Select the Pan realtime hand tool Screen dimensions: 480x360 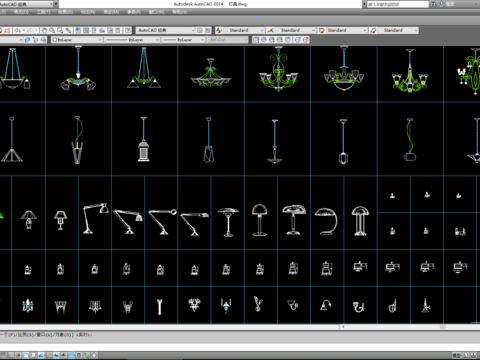coord(44,30)
